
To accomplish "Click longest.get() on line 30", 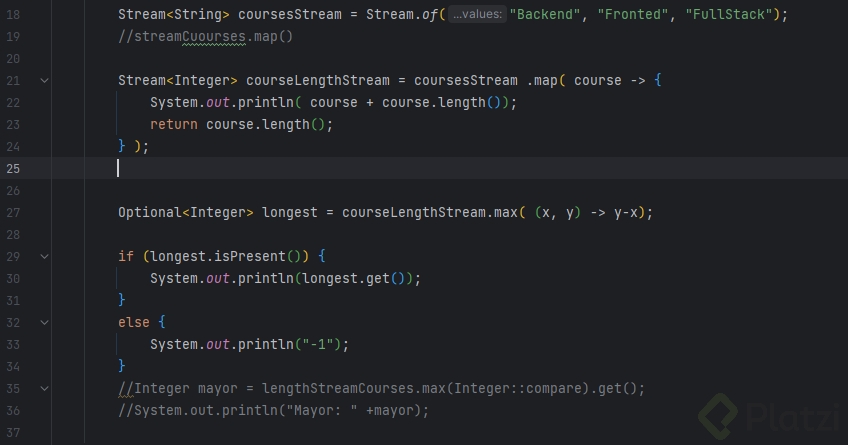I will (x=354, y=278).
